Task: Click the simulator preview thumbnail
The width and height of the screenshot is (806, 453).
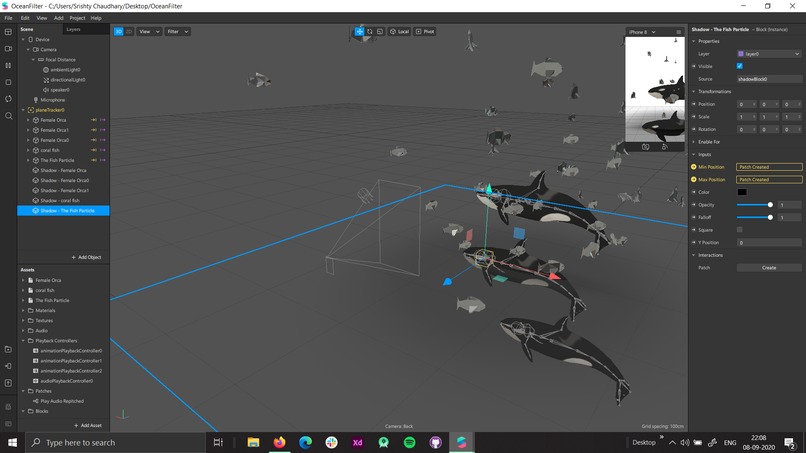Action: [654, 89]
